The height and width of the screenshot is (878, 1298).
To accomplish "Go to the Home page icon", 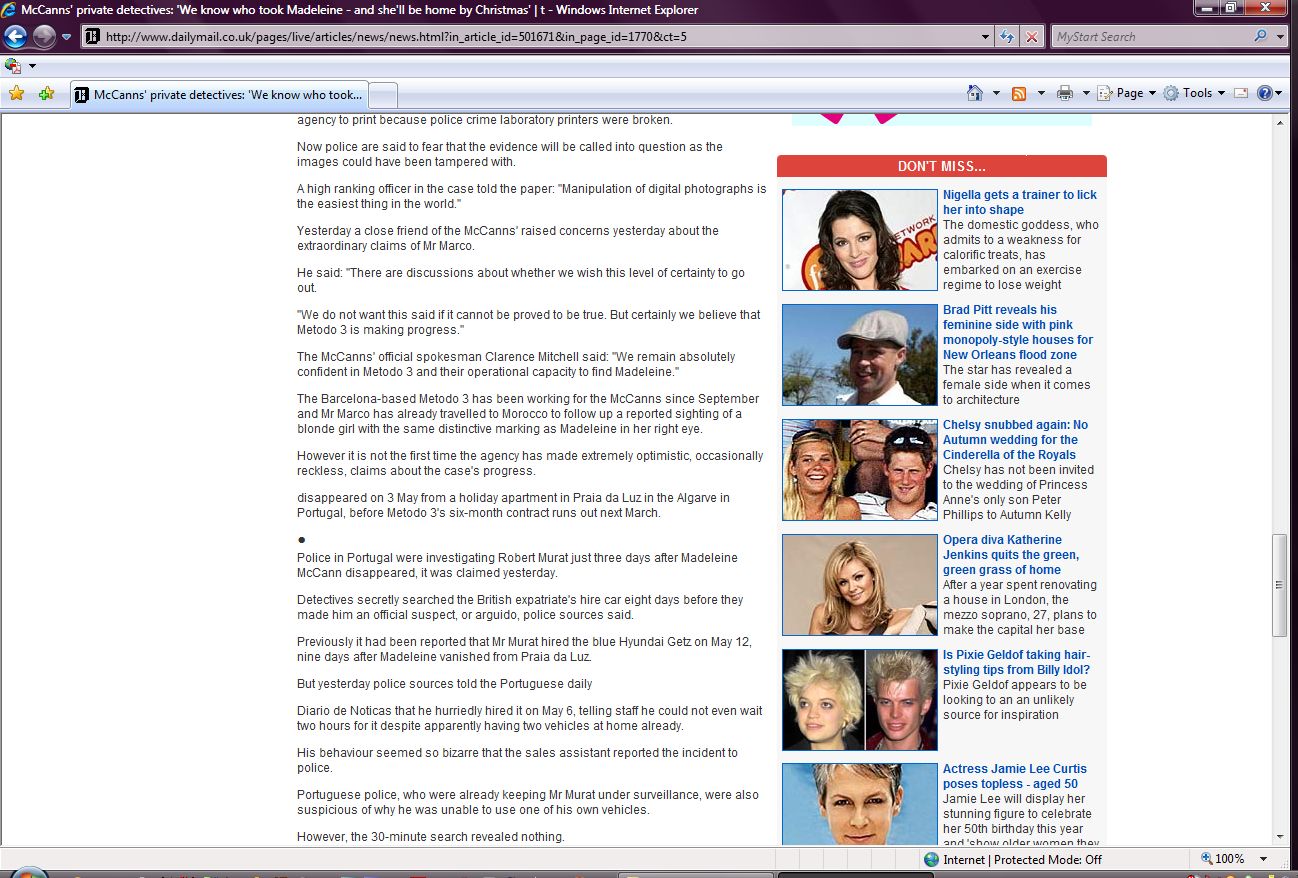I will (975, 93).
